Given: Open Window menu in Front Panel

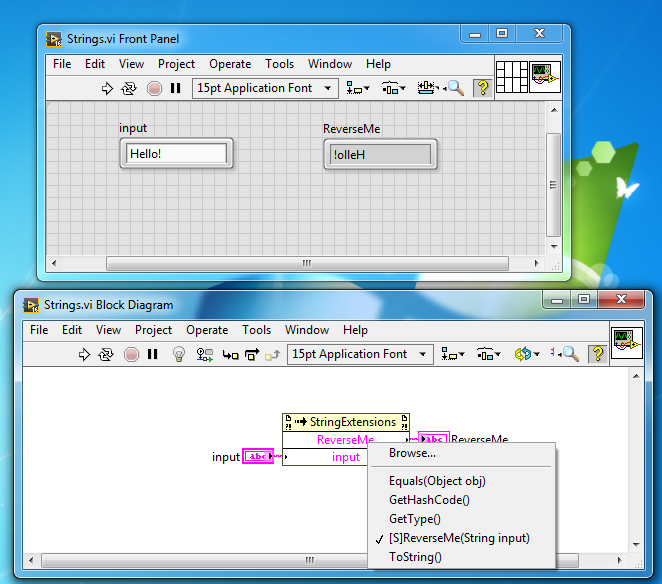Looking at the screenshot, I should click(x=330, y=64).
